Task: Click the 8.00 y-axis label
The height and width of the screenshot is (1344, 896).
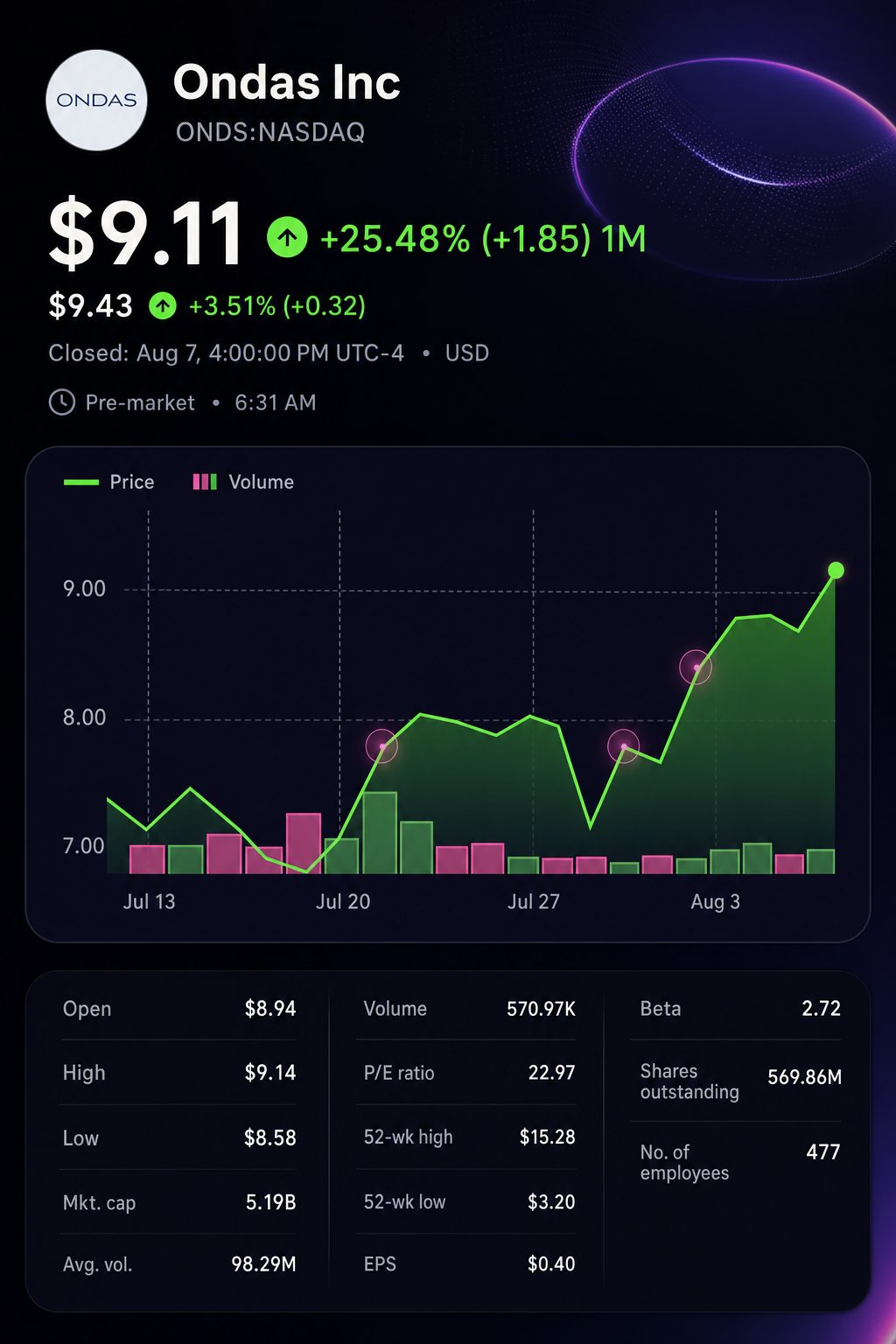Action: click(x=84, y=717)
